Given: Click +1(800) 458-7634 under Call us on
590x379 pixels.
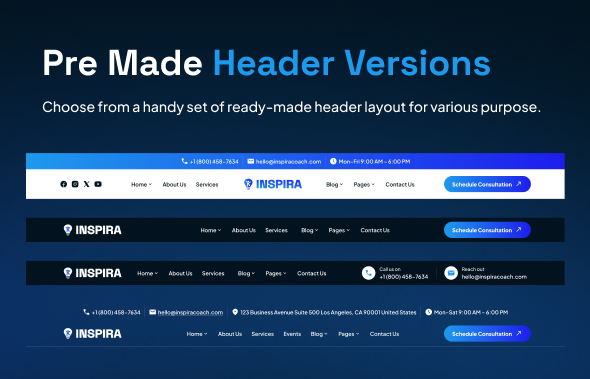Looking at the screenshot, I should point(404,277).
